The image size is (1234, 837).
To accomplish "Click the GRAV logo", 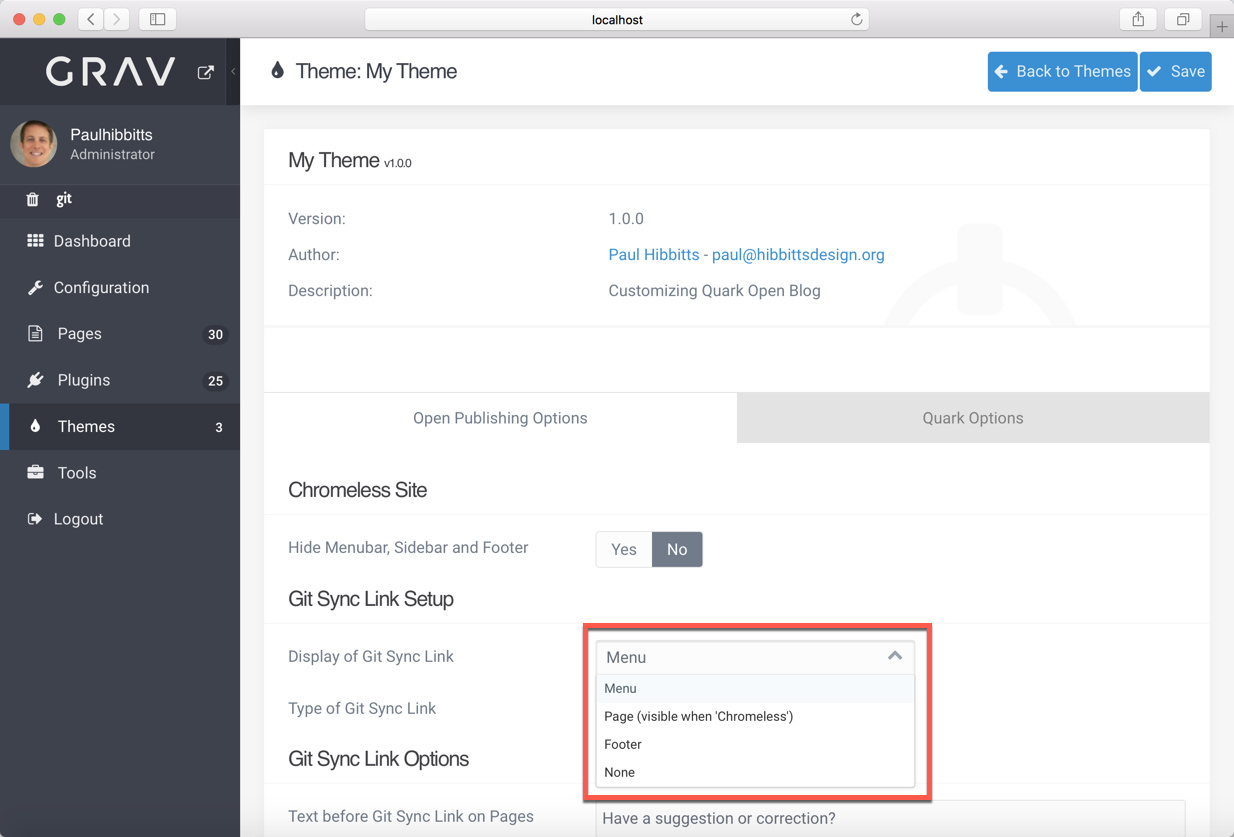I will click(x=111, y=72).
